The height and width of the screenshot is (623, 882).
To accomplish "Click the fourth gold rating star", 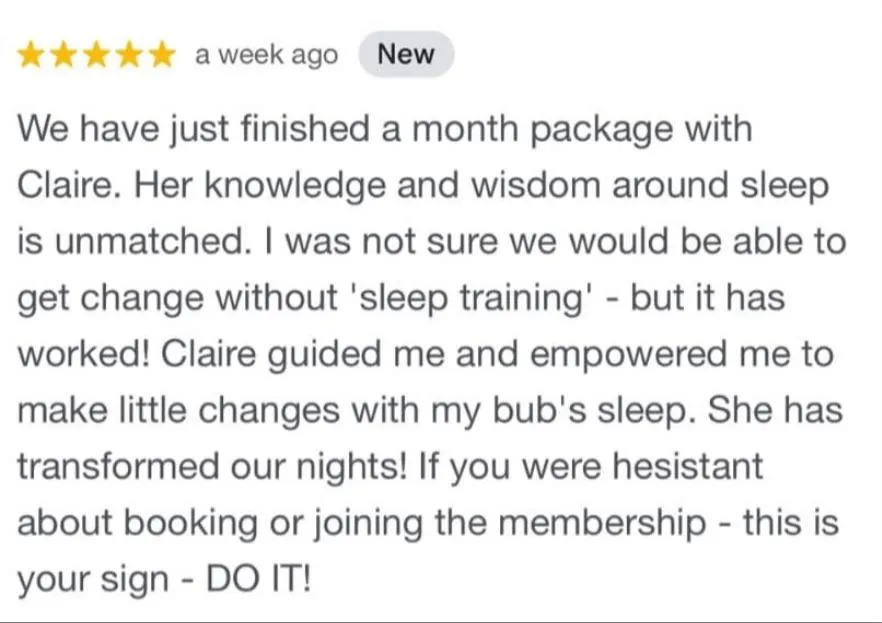I will pos(129,56).
